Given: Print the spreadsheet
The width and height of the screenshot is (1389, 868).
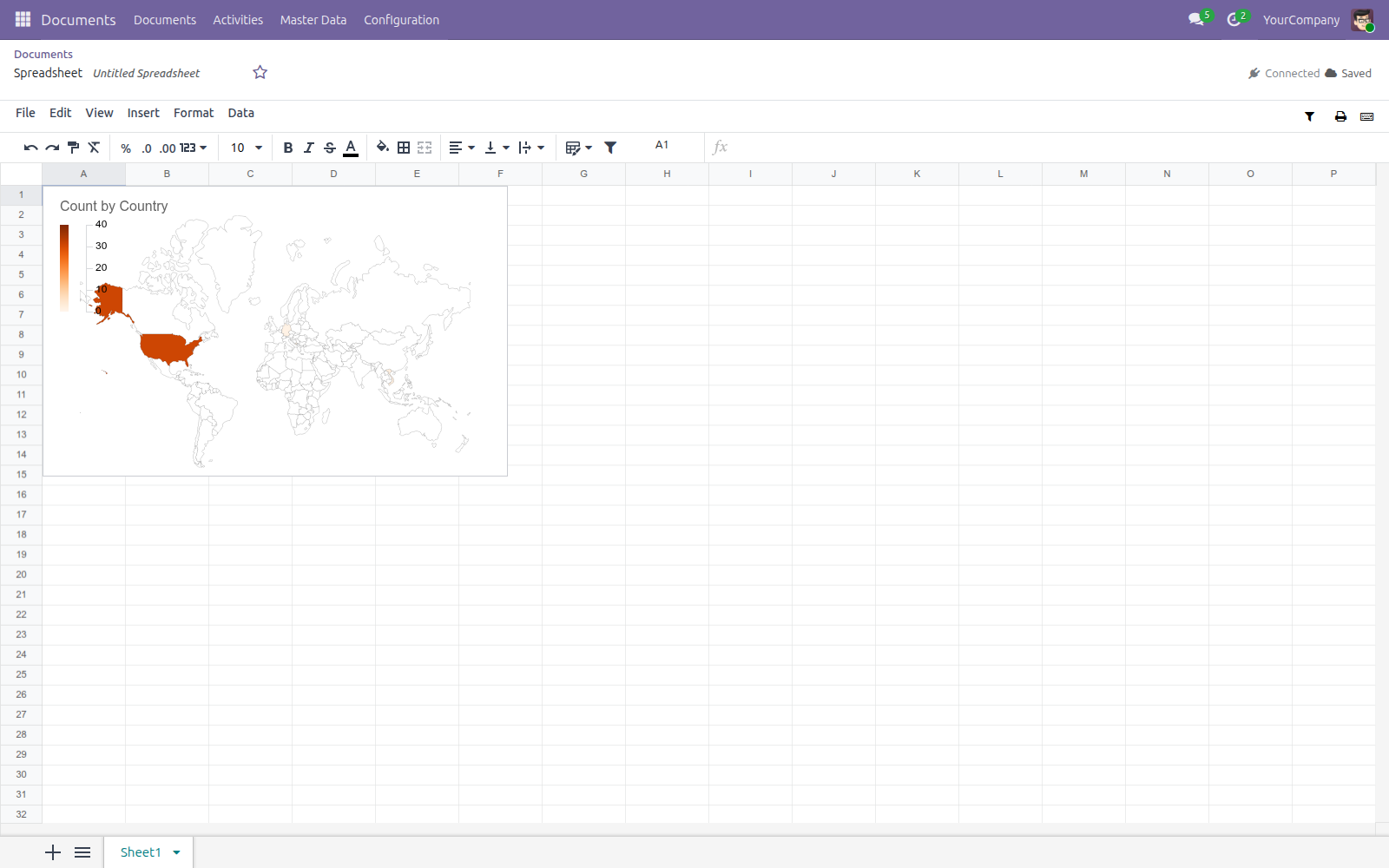Looking at the screenshot, I should (x=1340, y=116).
